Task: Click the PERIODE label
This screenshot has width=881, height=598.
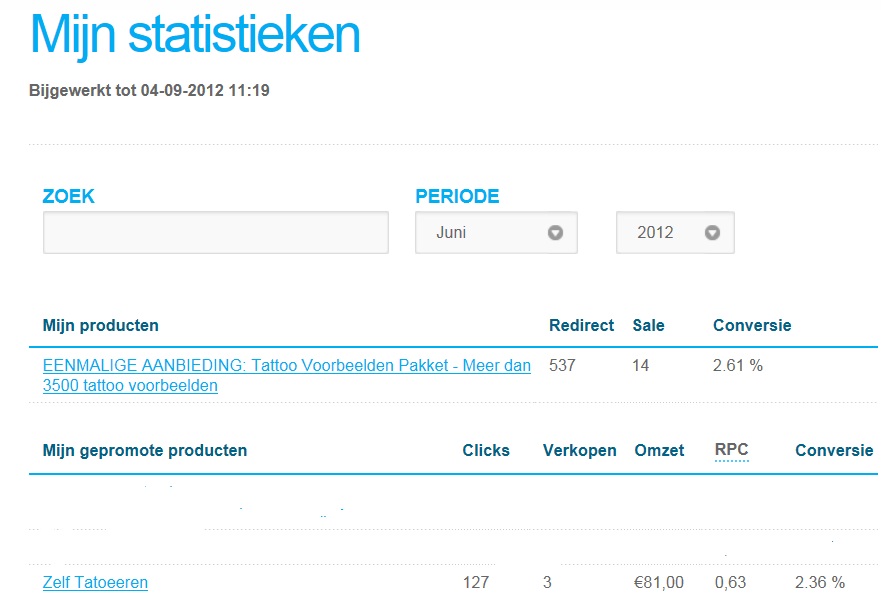Action: click(457, 196)
